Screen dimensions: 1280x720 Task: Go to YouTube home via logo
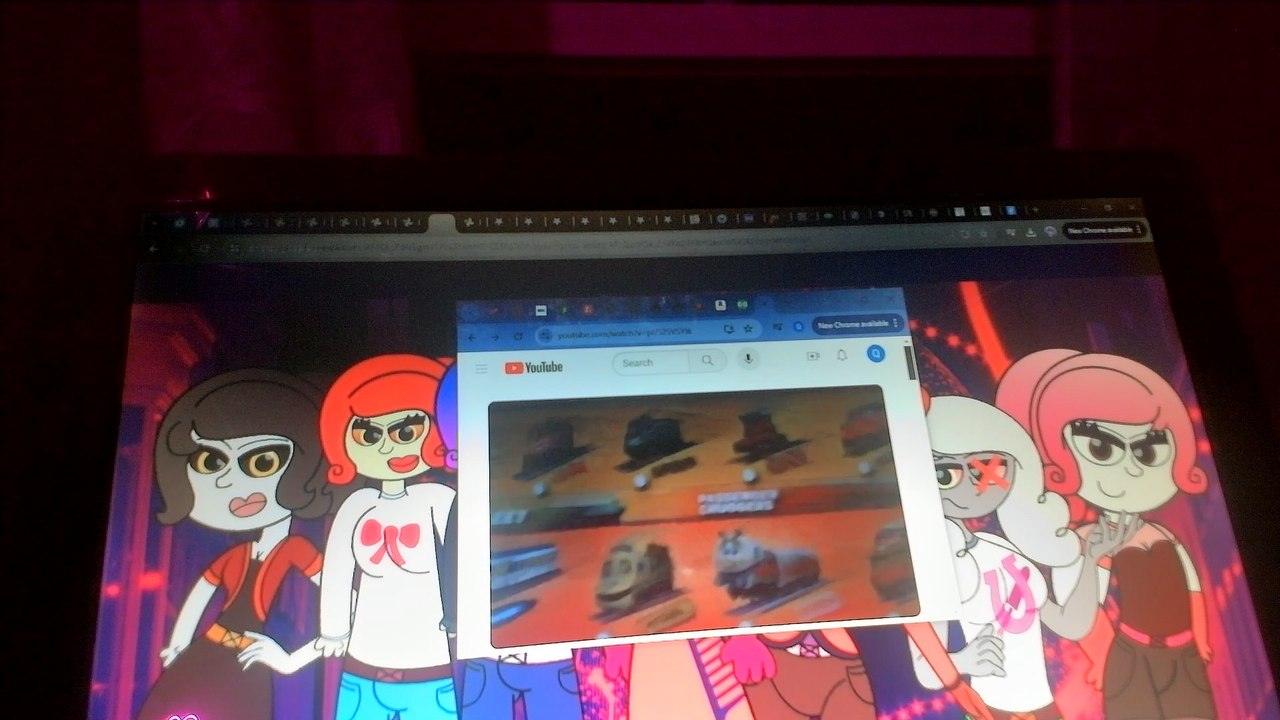coord(533,367)
